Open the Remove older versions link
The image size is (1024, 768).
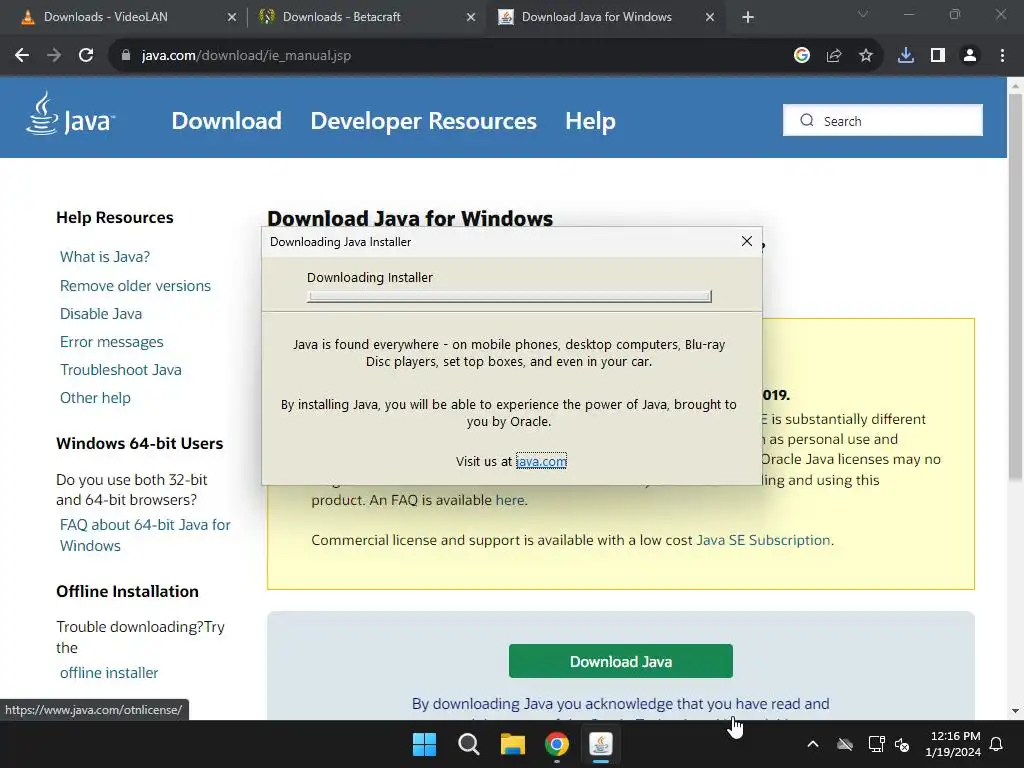pyautogui.click(x=135, y=286)
